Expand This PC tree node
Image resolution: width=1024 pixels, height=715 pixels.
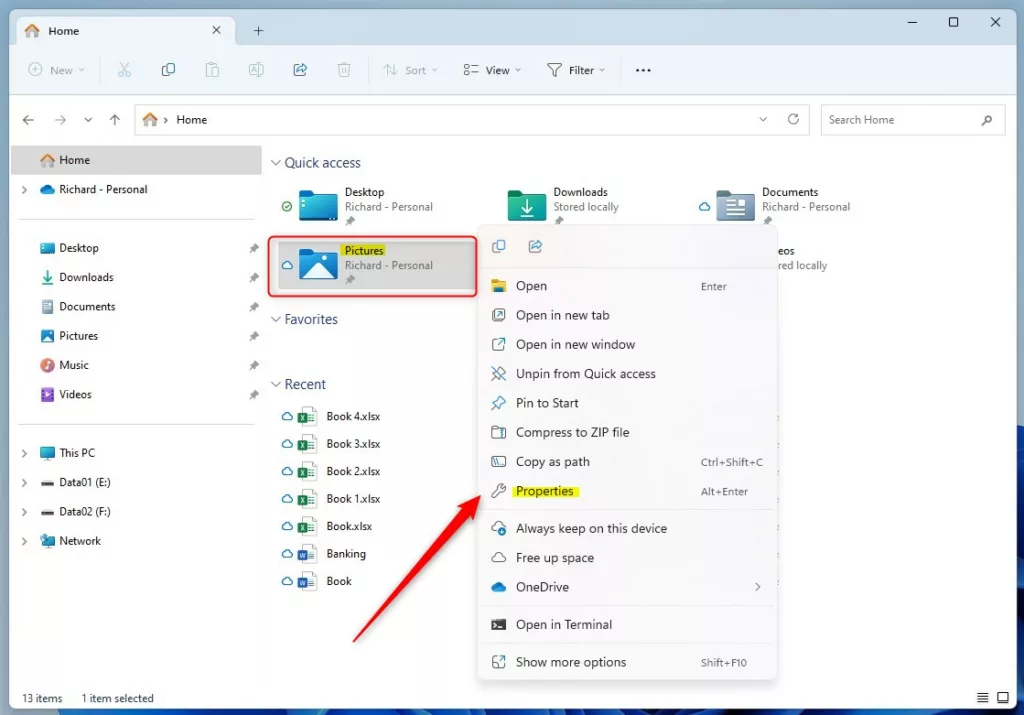tap(24, 453)
